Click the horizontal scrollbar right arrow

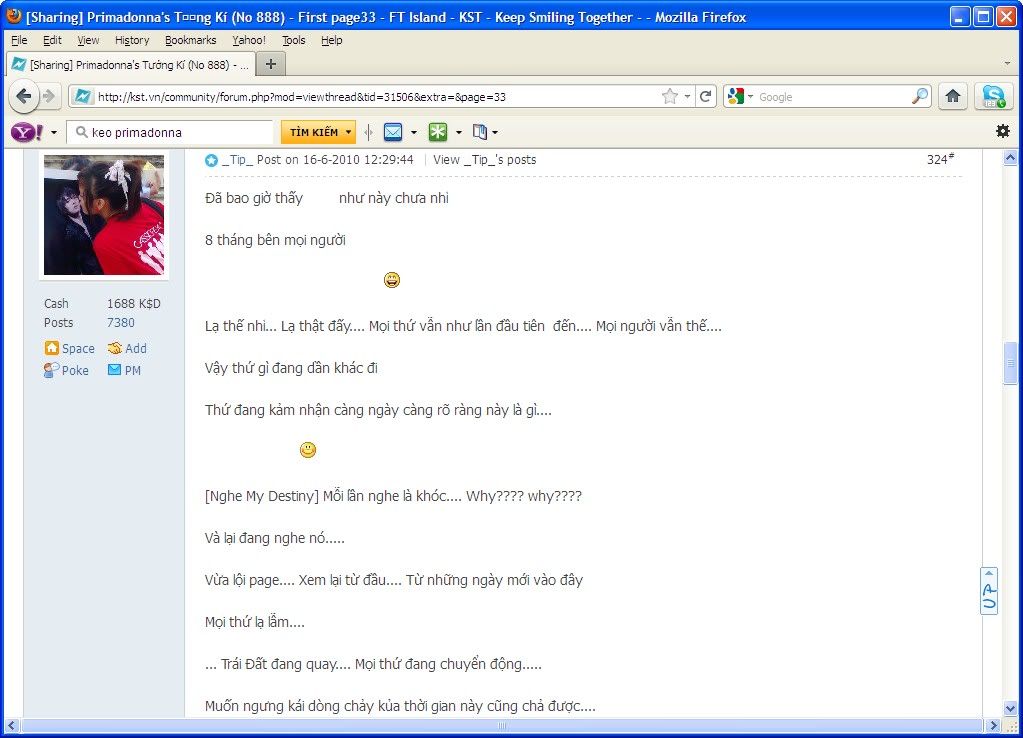pyautogui.click(x=993, y=725)
